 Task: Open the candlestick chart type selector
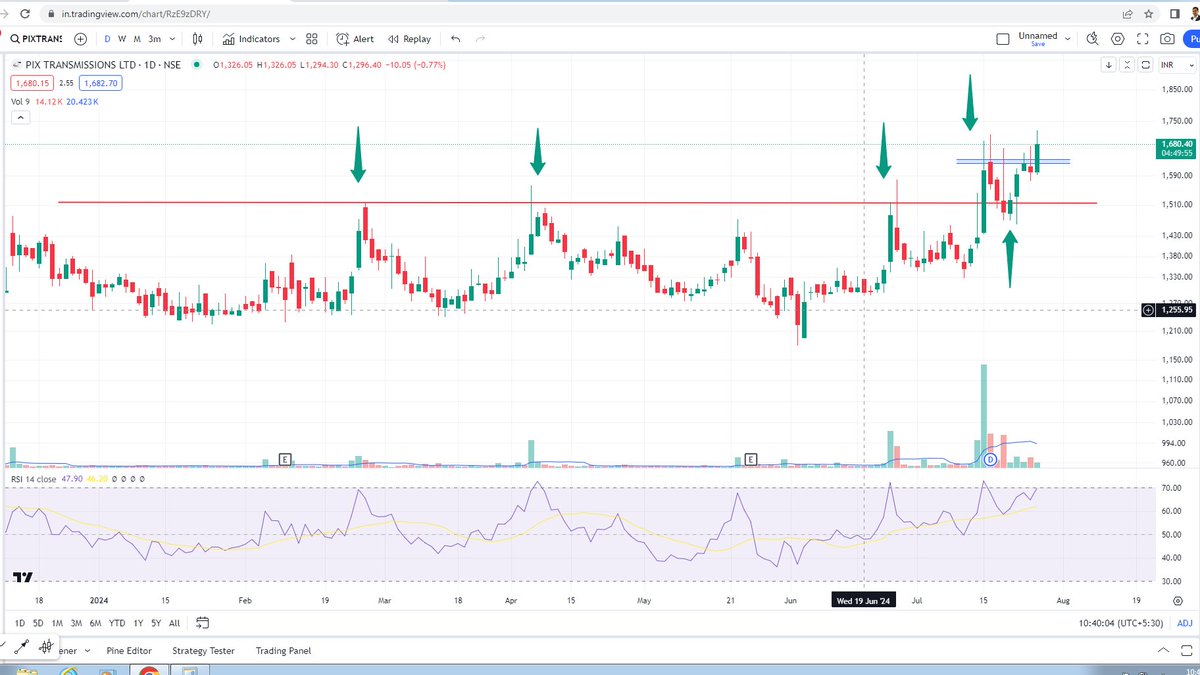[198, 39]
